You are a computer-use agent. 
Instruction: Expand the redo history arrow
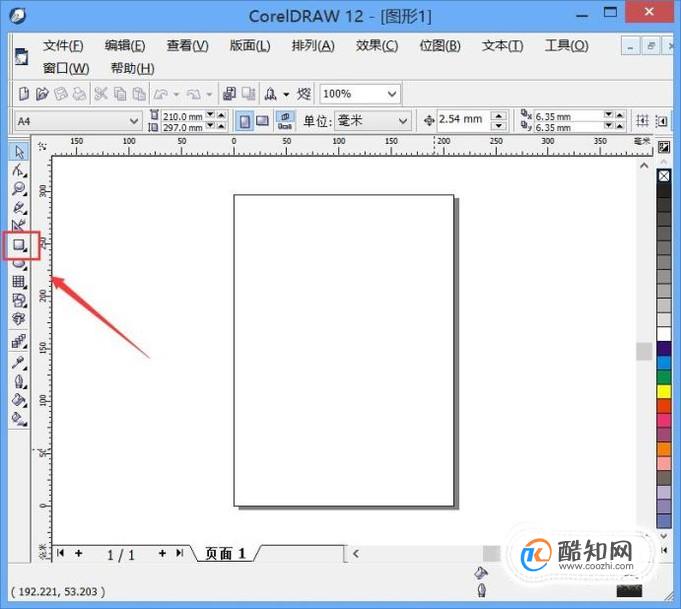[209, 94]
